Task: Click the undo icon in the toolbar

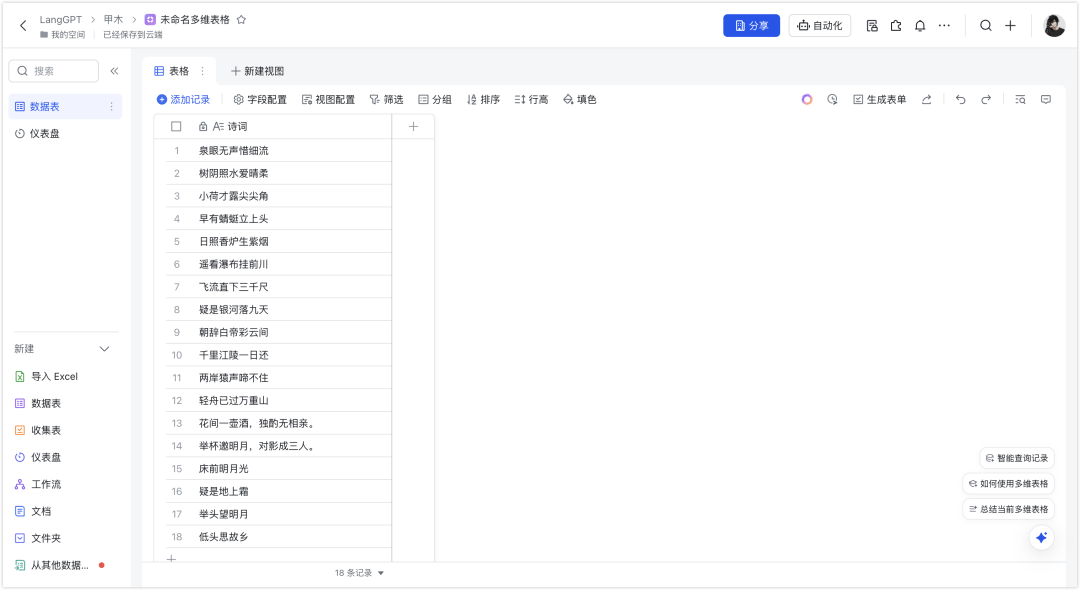Action: pos(960,99)
